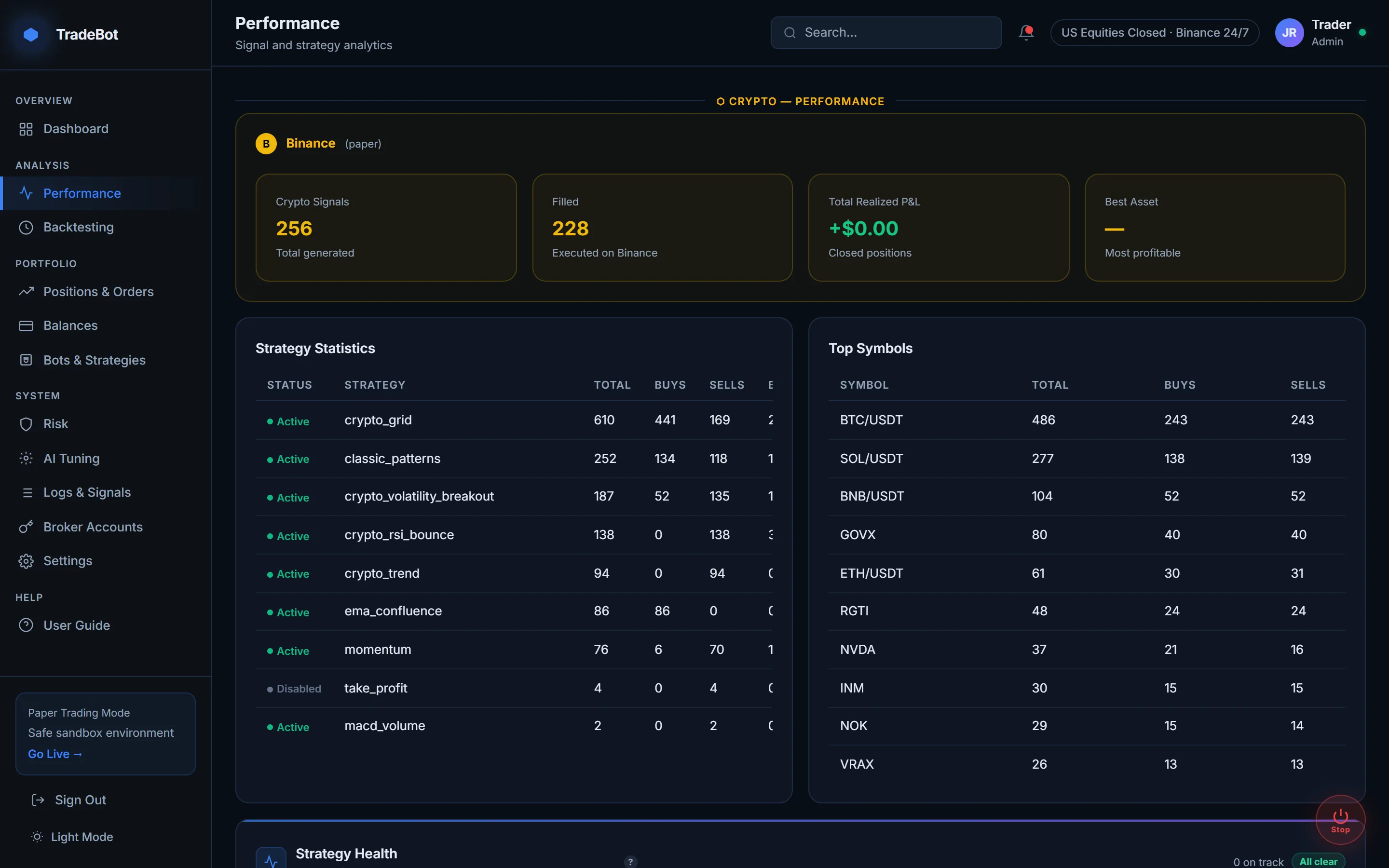The image size is (1389, 868).
Task: Sort Strategy Statistics by TOTAL header
Action: 612,385
